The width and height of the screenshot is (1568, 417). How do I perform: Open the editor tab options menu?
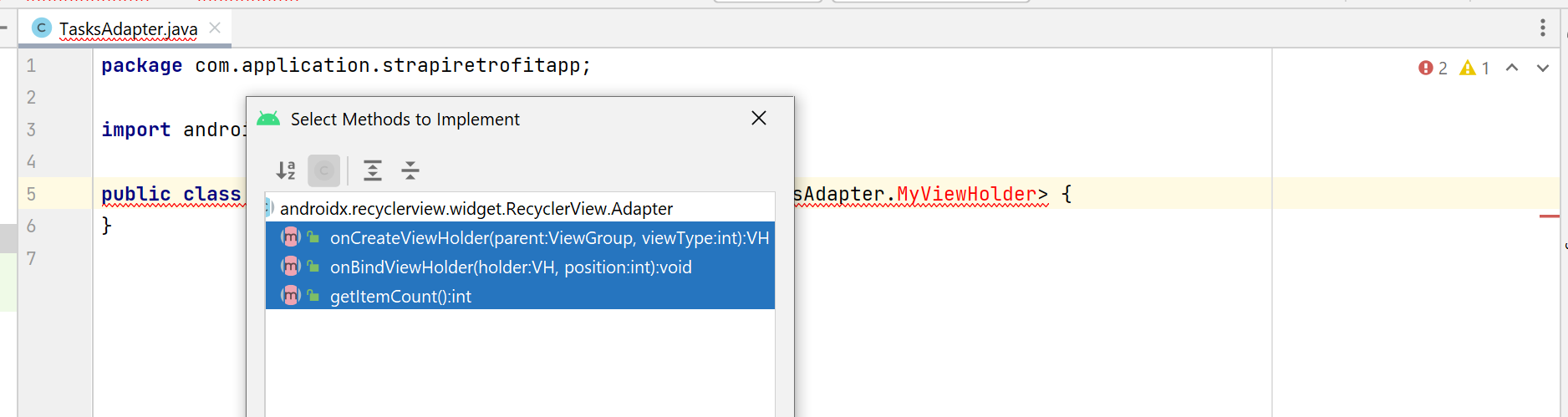(1543, 28)
